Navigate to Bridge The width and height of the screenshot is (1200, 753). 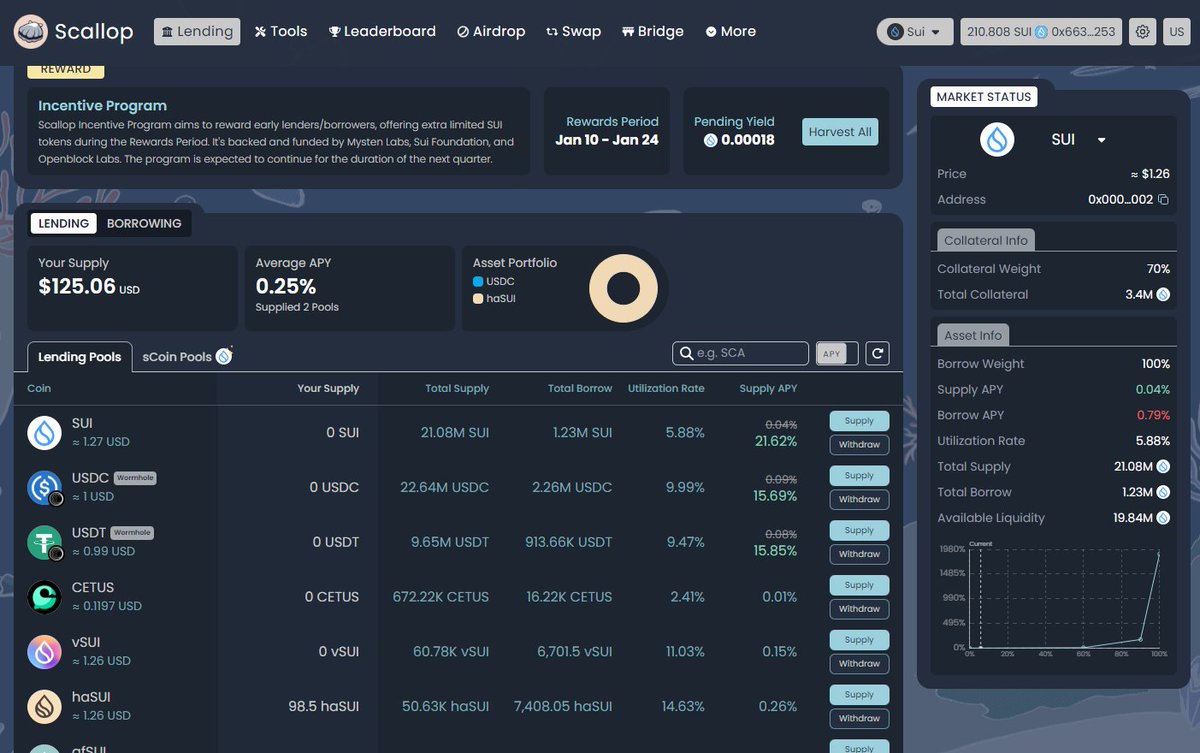click(653, 32)
